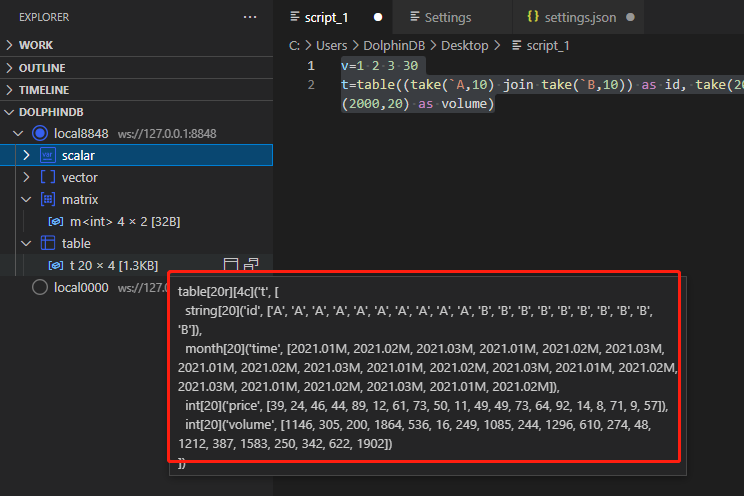The width and height of the screenshot is (744, 496).
Task: Click the month[20]('time' tooltip row
Action: [425, 349]
